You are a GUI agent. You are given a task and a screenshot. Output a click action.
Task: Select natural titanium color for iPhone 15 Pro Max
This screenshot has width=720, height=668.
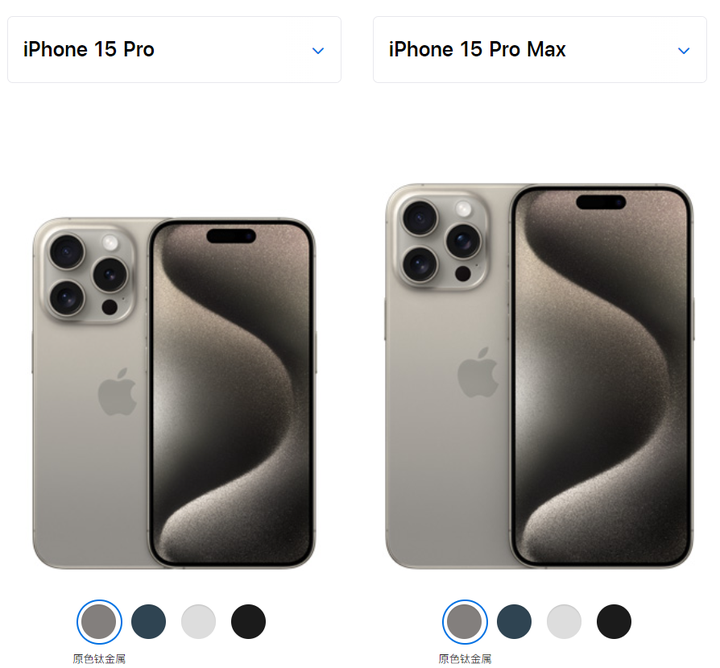point(464,622)
